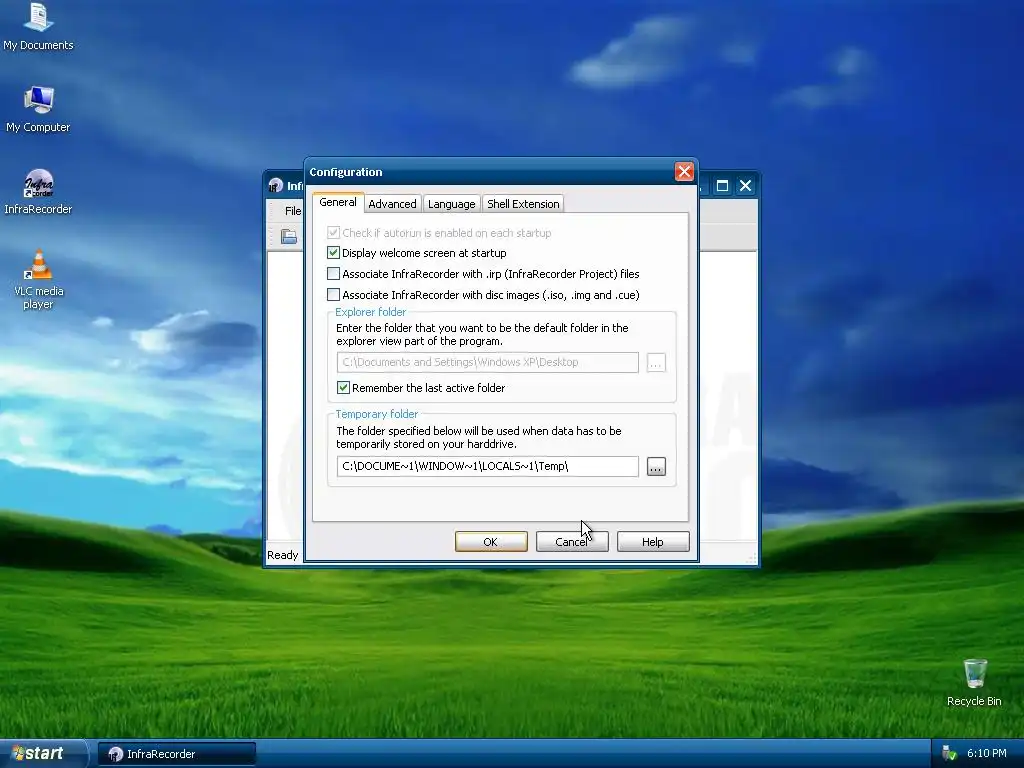Image resolution: width=1024 pixels, height=768 pixels.
Task: Select the Recycle Bin icon
Action: coord(974,682)
